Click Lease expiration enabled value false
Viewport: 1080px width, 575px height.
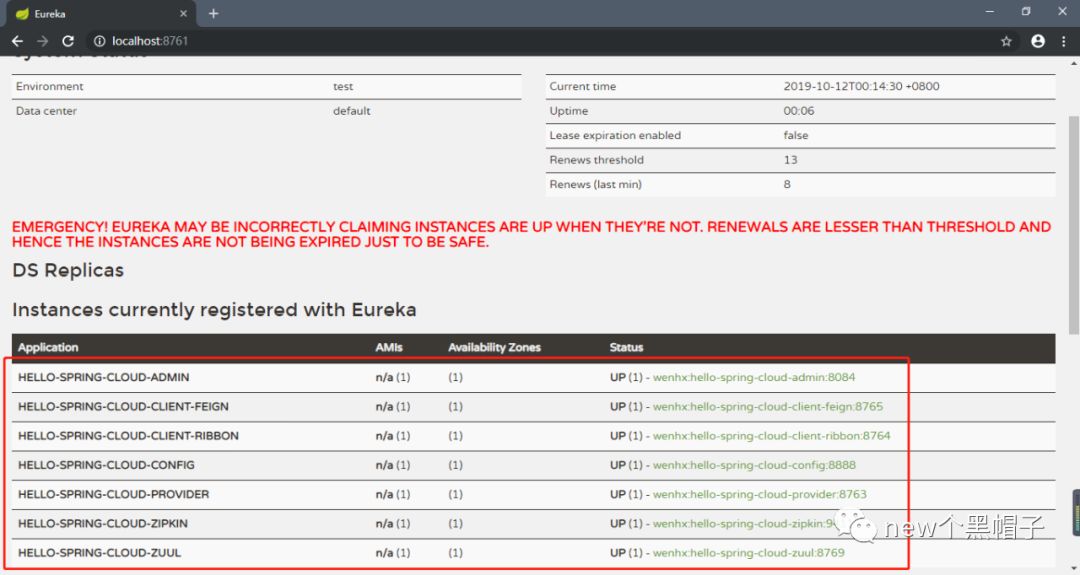[x=796, y=136]
